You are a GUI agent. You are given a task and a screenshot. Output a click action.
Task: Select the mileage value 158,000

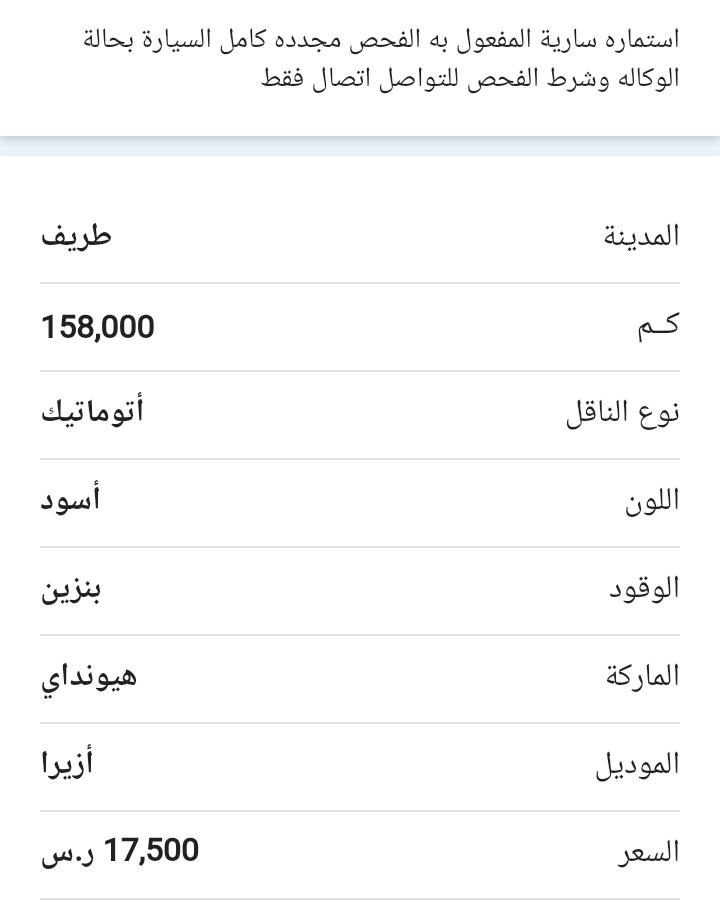coord(98,327)
